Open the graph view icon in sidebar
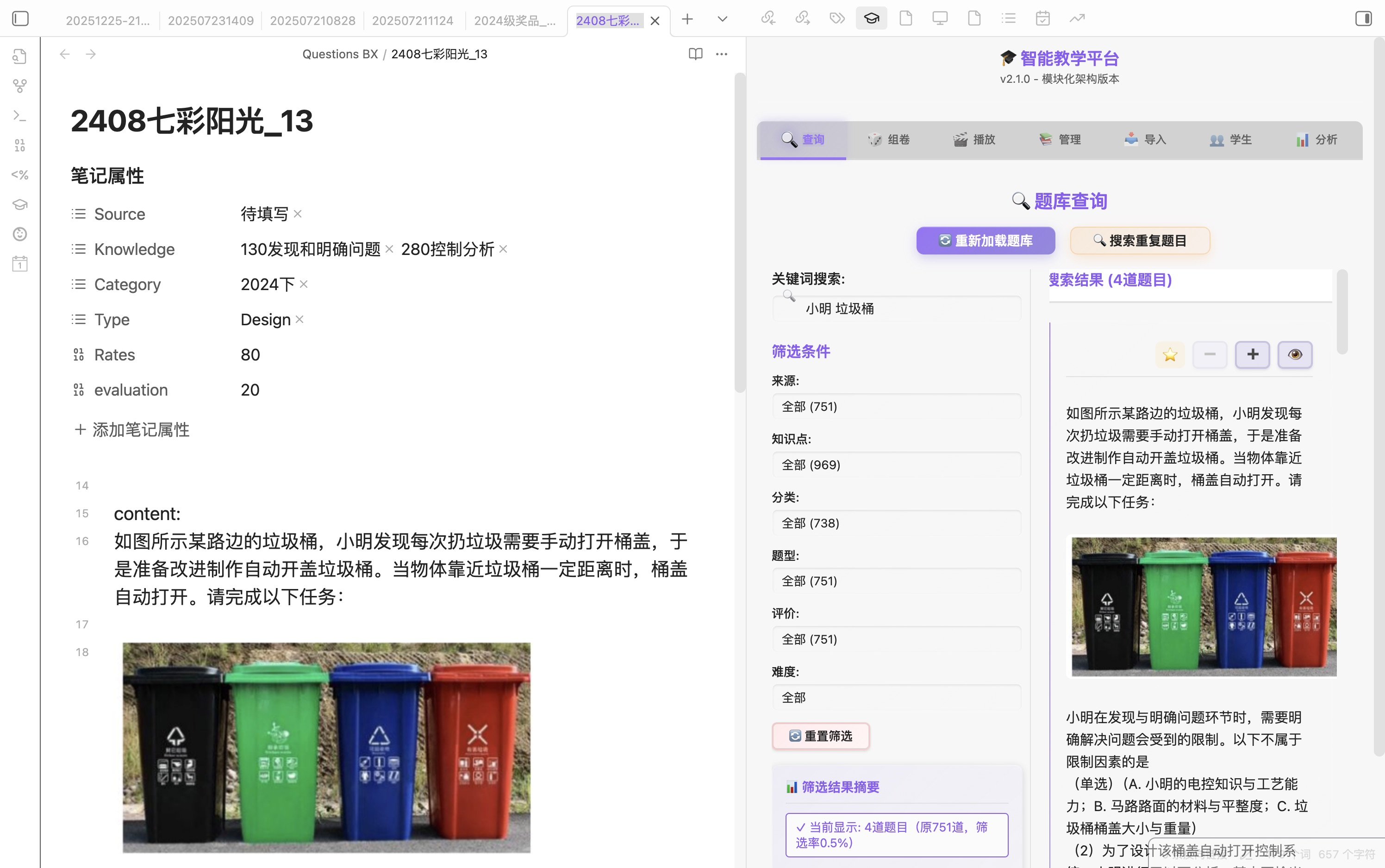The image size is (1385, 868). coord(20,86)
